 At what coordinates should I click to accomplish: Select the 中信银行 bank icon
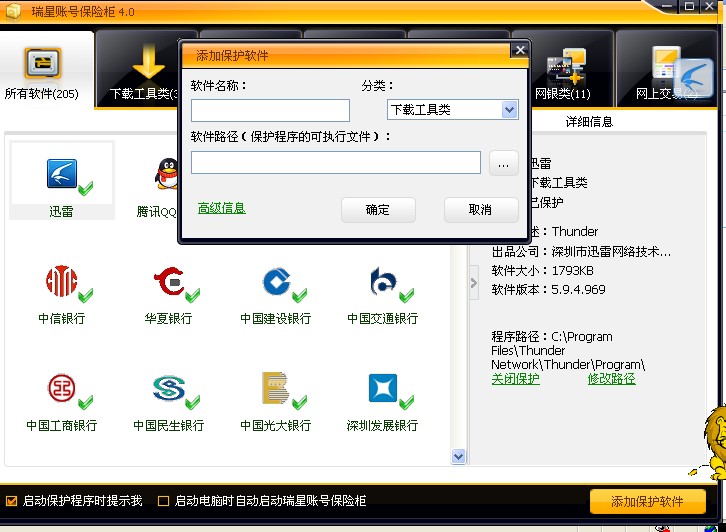click(x=62, y=281)
